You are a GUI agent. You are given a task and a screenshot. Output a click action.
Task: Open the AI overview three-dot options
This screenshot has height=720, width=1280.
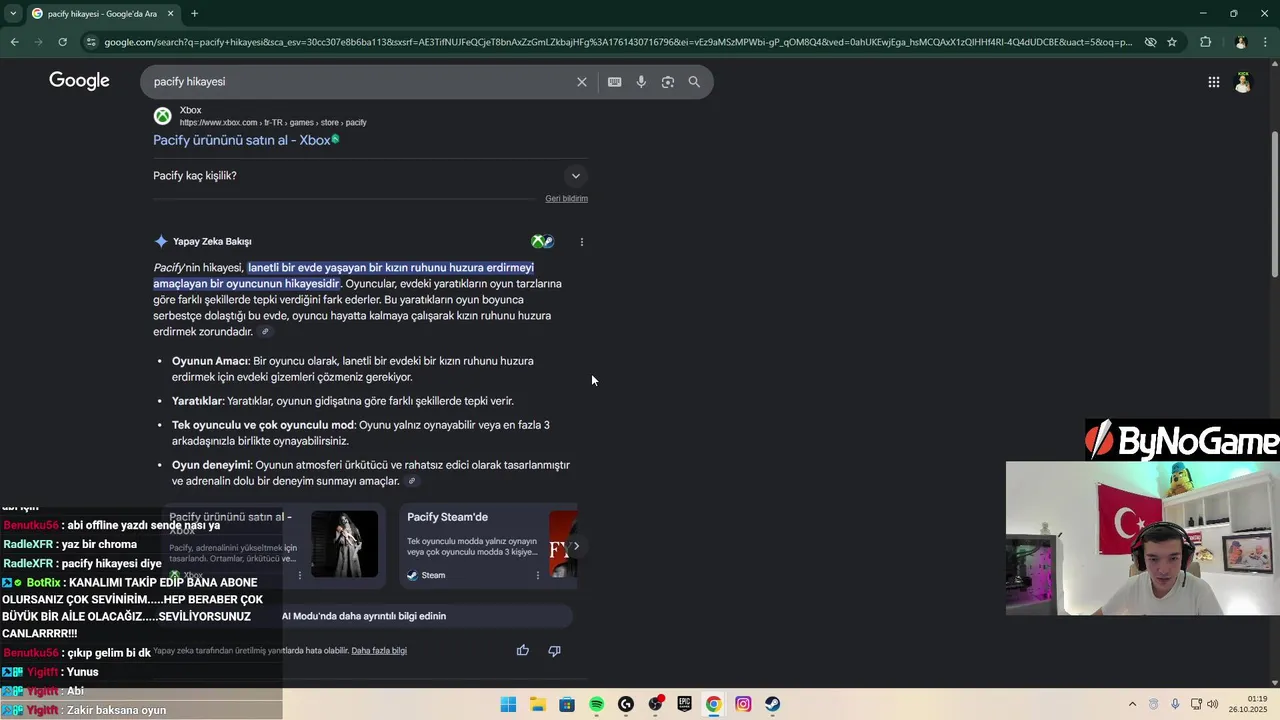[581, 241]
